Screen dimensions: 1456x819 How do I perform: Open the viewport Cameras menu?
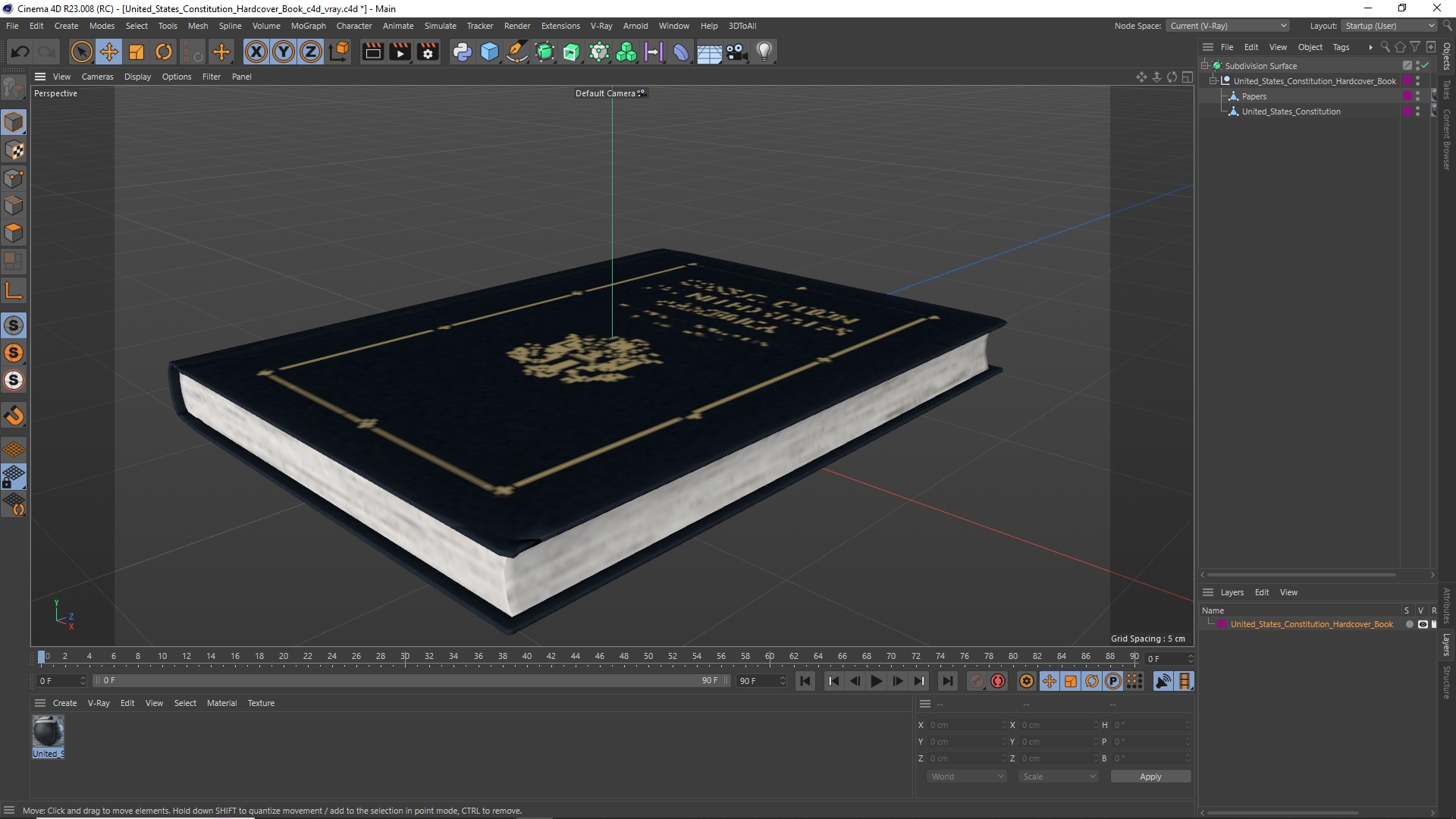pyautogui.click(x=97, y=77)
